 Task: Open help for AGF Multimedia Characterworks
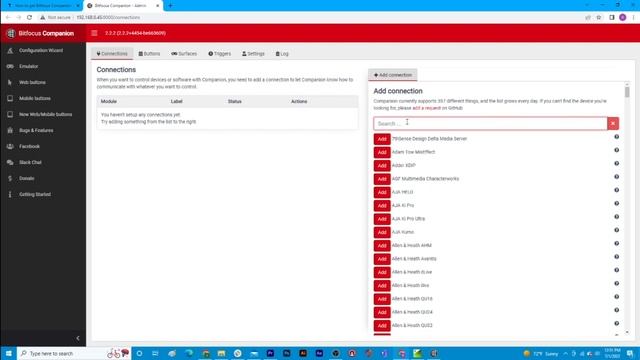tap(616, 177)
